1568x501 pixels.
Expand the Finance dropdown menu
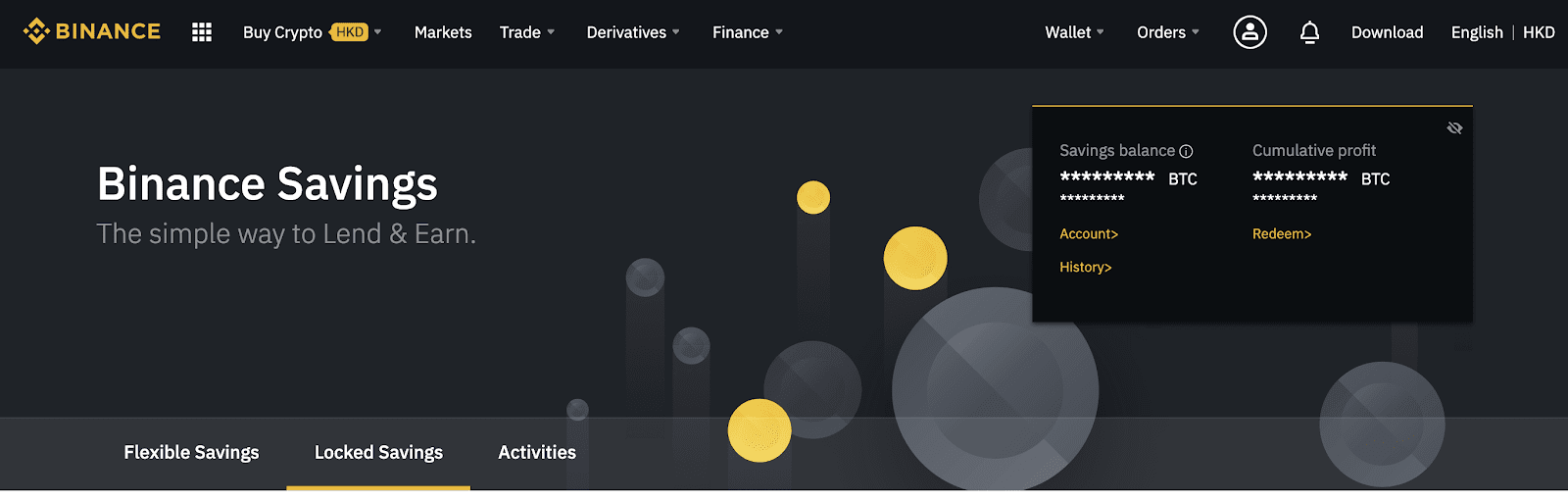[748, 32]
